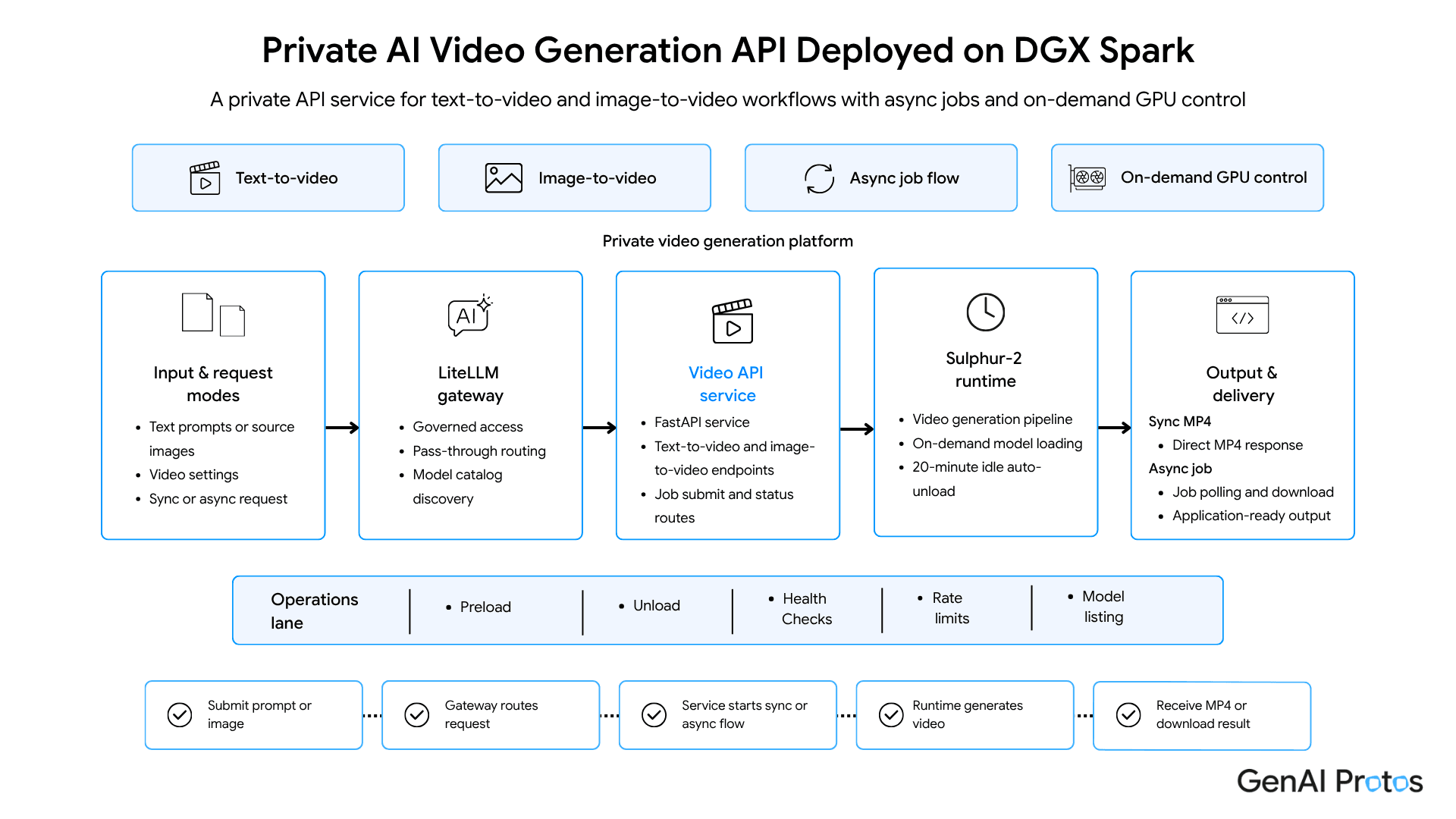Click the checkmark icon next to Gateway routes request
Image resolution: width=1456 pixels, height=819 pixels.
pos(417,714)
